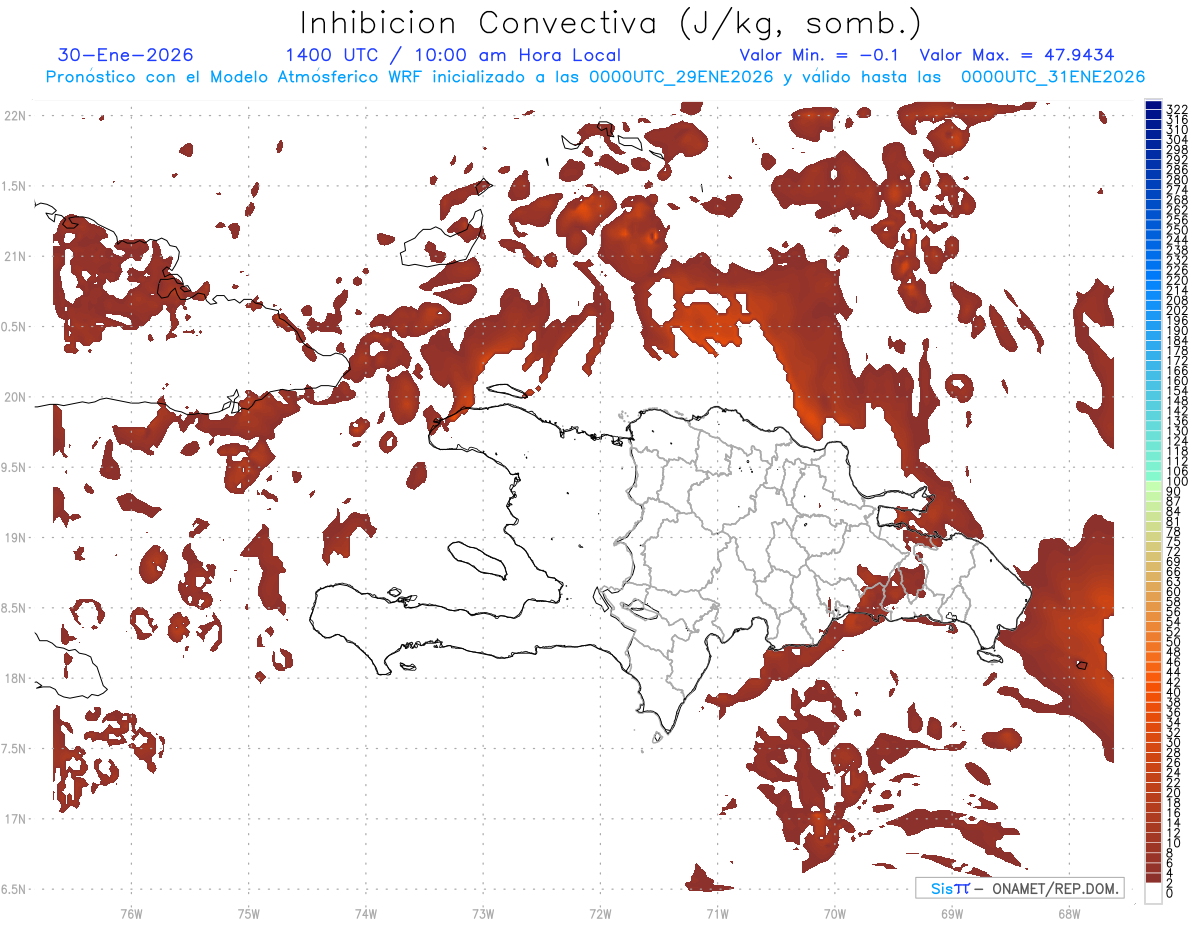
Task: Click the '22N' latitude label
Action: click(x=14, y=116)
